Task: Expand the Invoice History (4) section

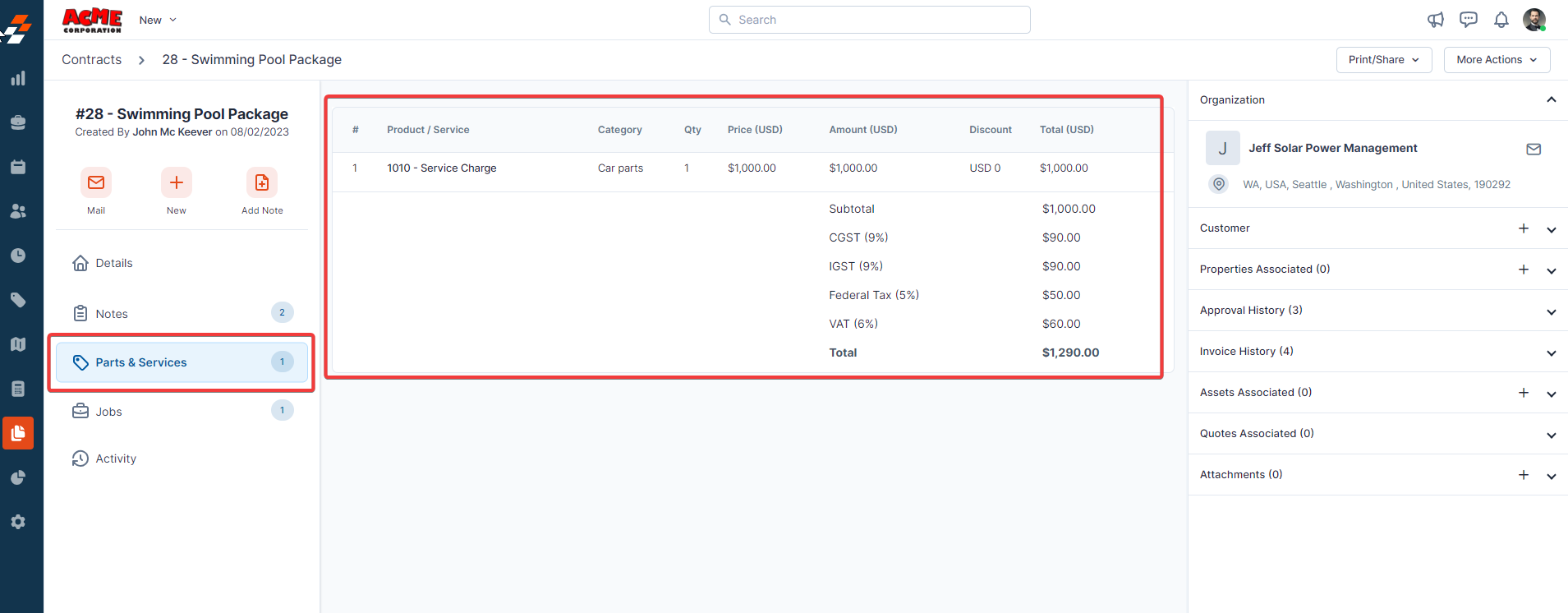Action: click(1551, 353)
